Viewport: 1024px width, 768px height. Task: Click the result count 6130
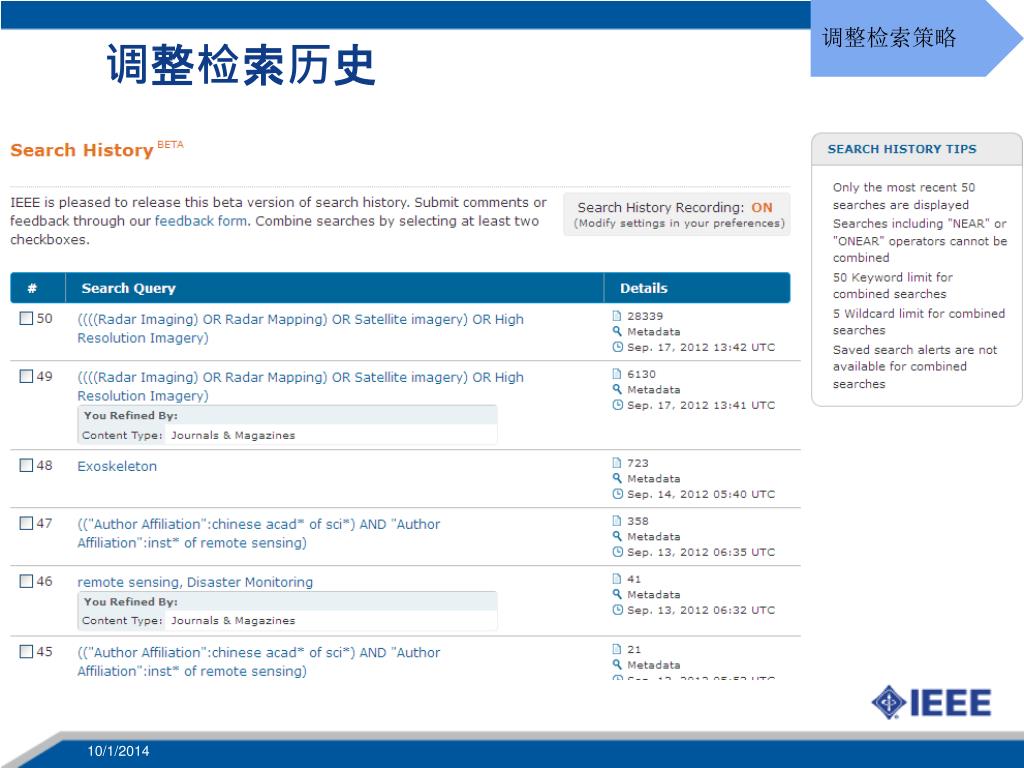[641, 374]
